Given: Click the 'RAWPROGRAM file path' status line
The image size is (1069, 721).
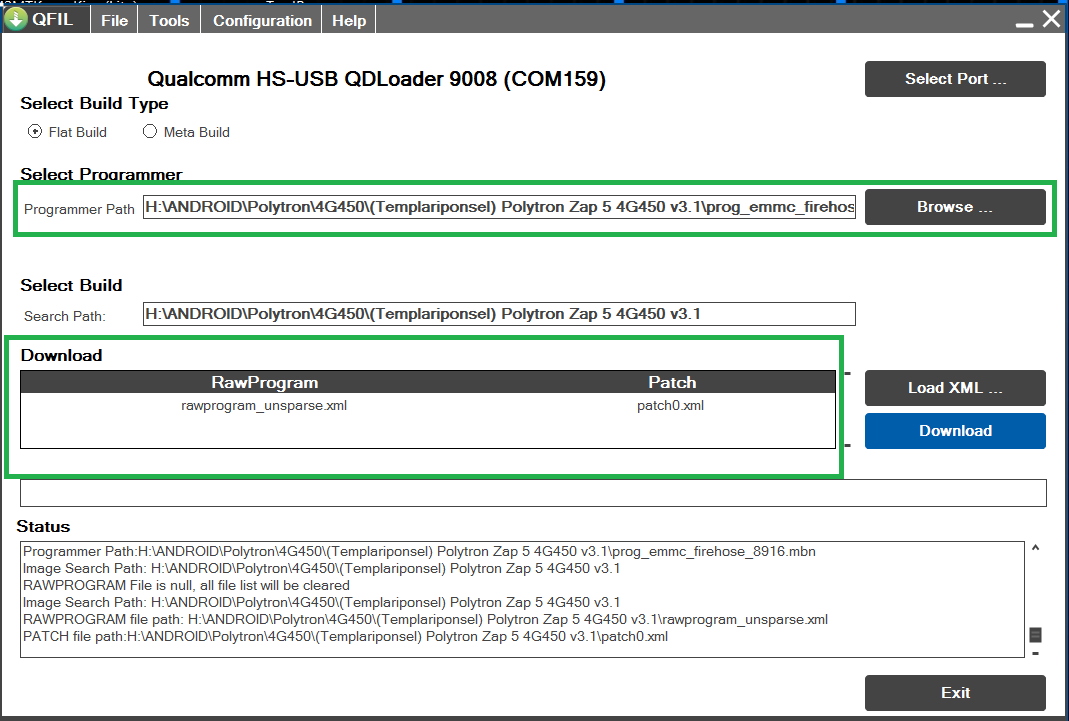Looking at the screenshot, I should coord(425,619).
